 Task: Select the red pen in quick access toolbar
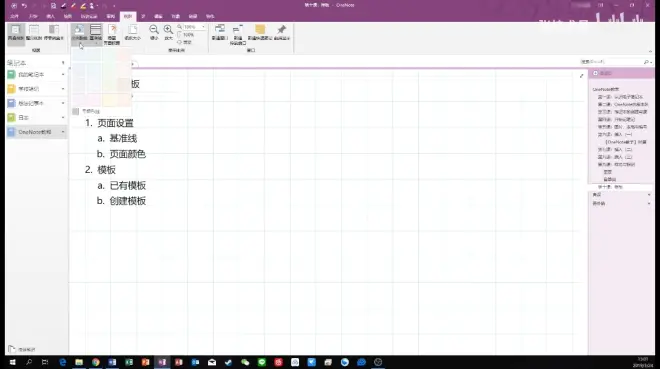pyautogui.click(x=73, y=5)
